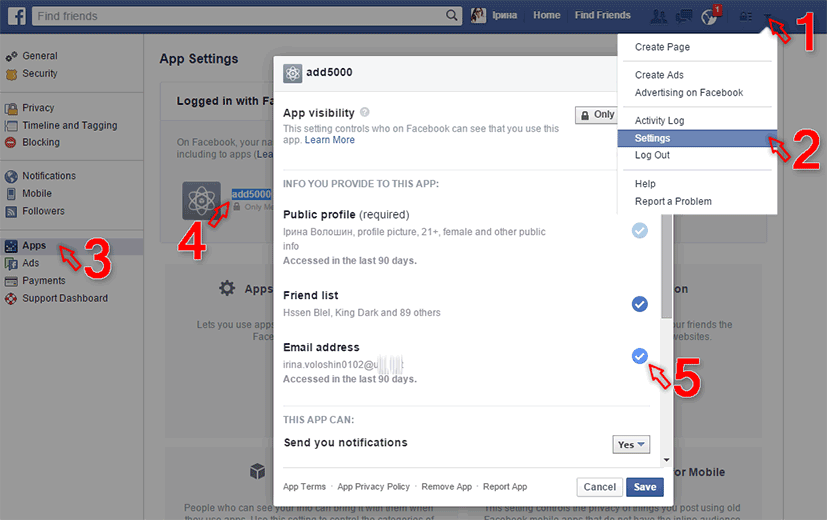Viewport: 827px width, 520px height.
Task: Click the Ads icon in sidebar
Action: point(11,263)
